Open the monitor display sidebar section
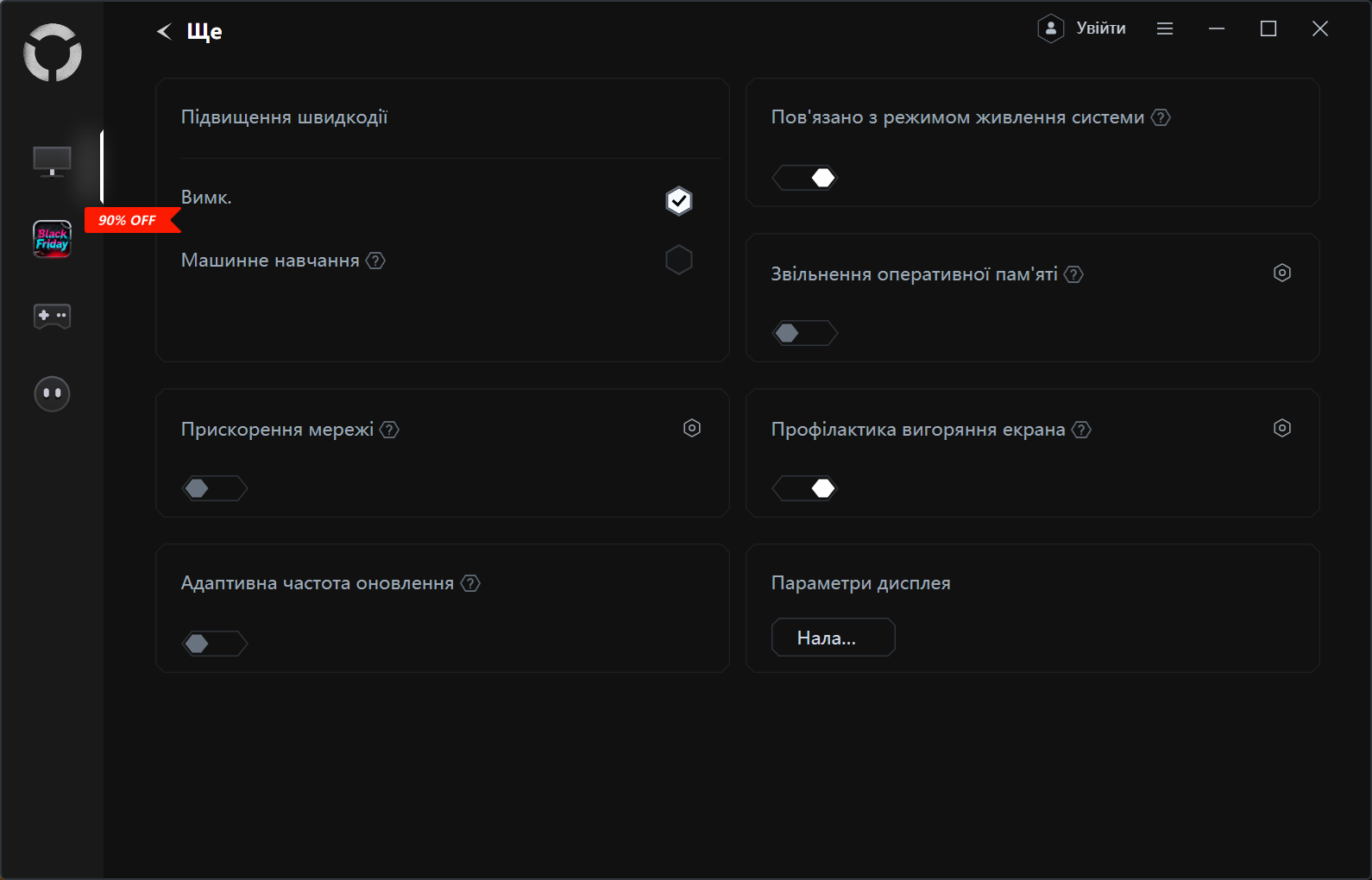Image resolution: width=1372 pixels, height=880 pixels. pos(52,160)
